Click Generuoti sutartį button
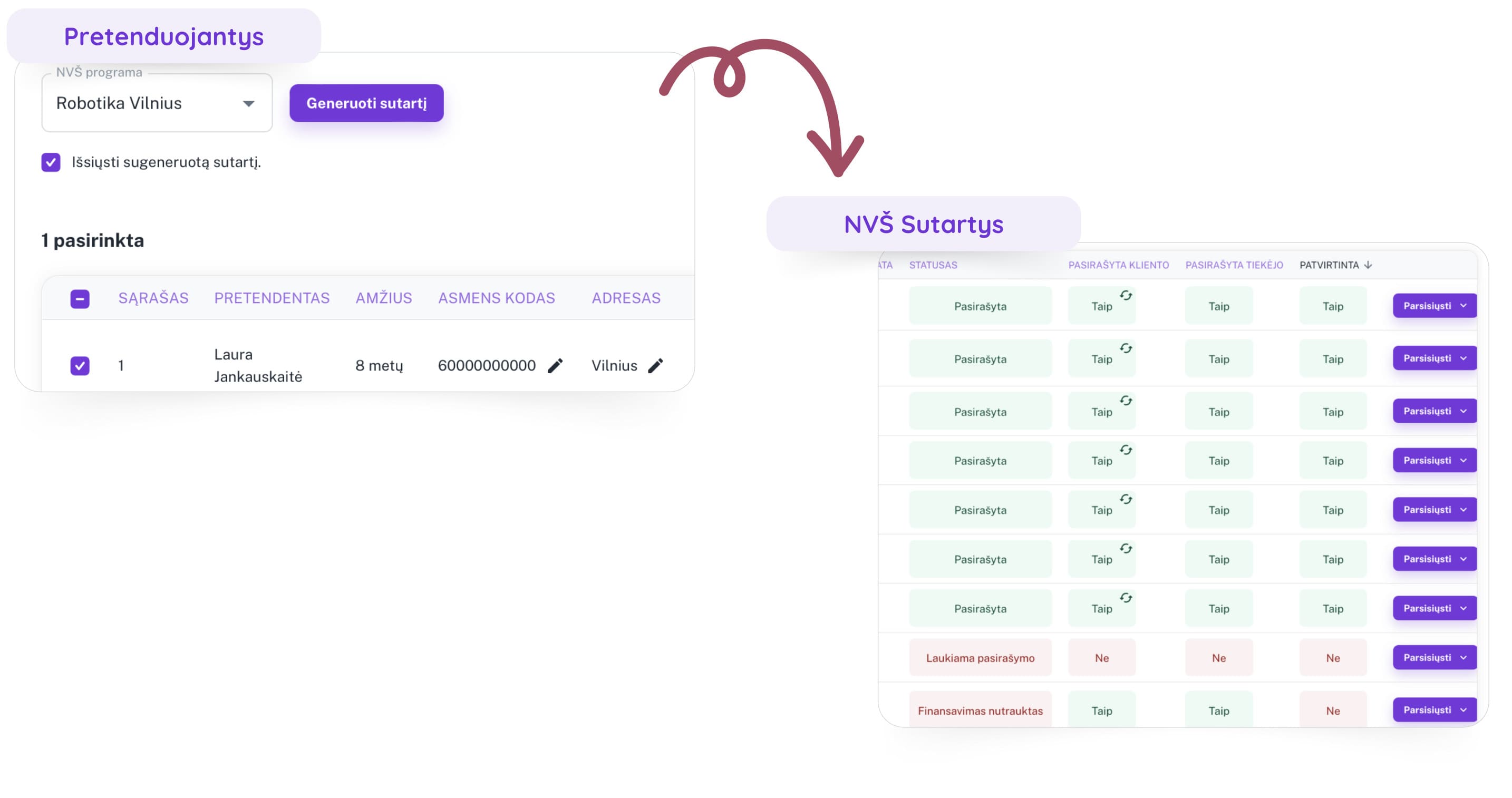This screenshot has height=798, width=1512. tap(366, 103)
